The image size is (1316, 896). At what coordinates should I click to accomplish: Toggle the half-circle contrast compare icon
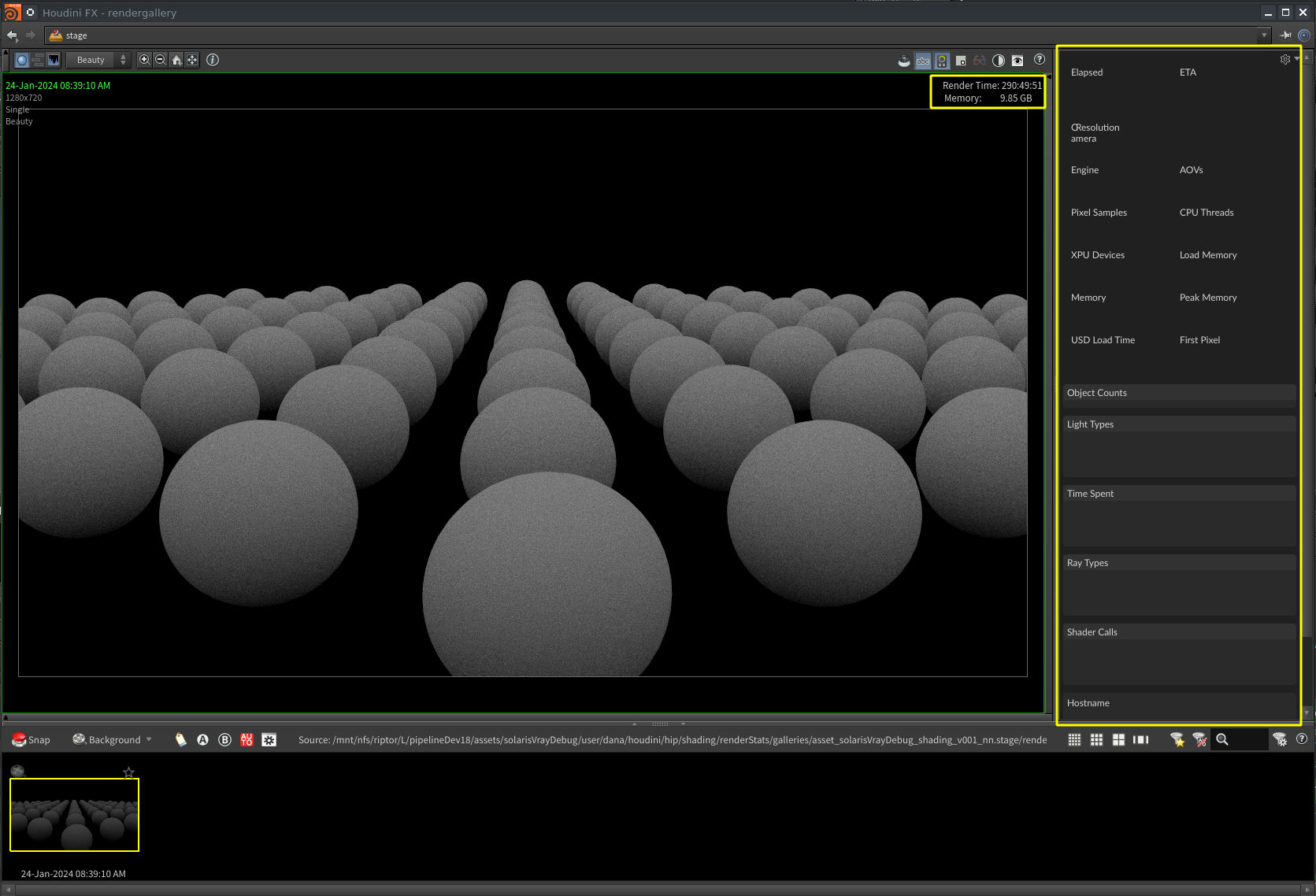tap(999, 61)
